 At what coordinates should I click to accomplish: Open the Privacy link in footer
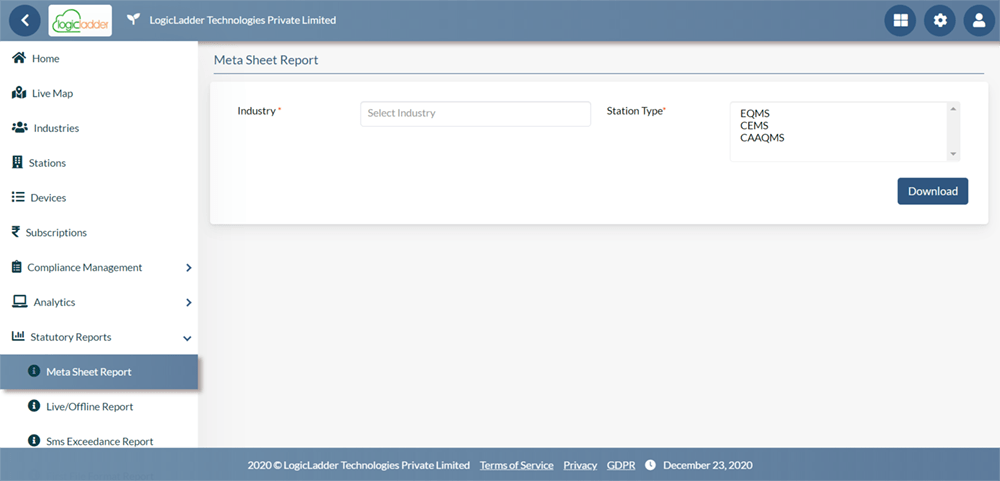point(580,465)
